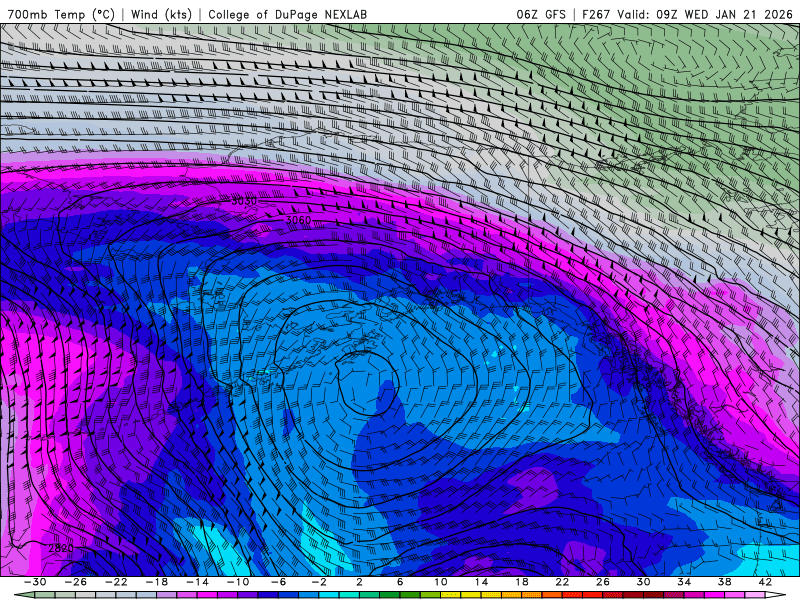This screenshot has width=800, height=600.
Task: Click the '38' legend value
Action: [x=724, y=582]
